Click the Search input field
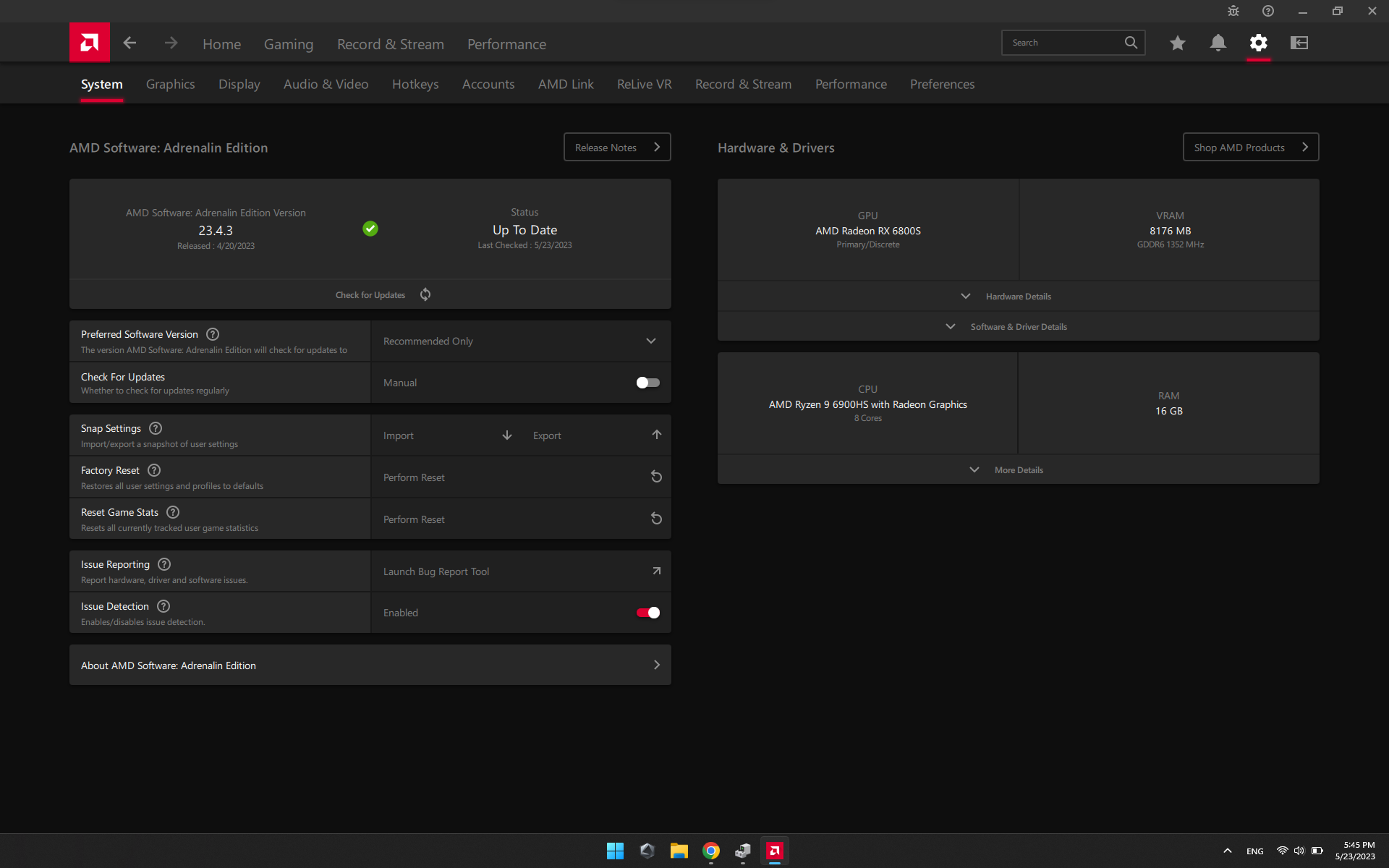 point(1060,43)
